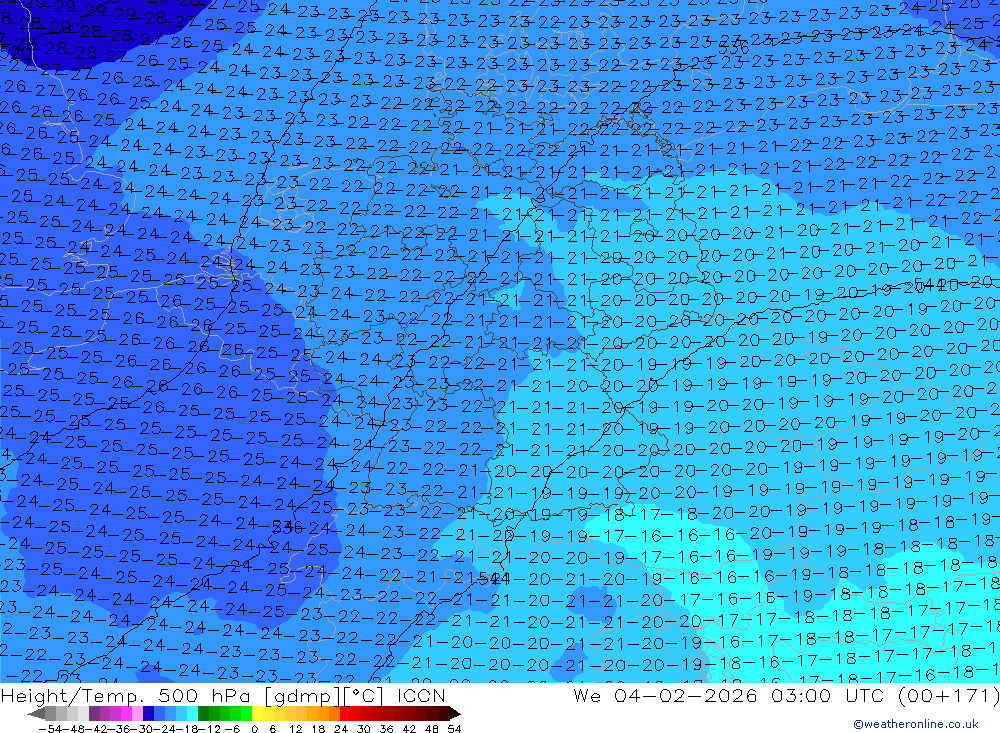Click the 36 label under the color scale
The image size is (1000, 733).
[386, 729]
